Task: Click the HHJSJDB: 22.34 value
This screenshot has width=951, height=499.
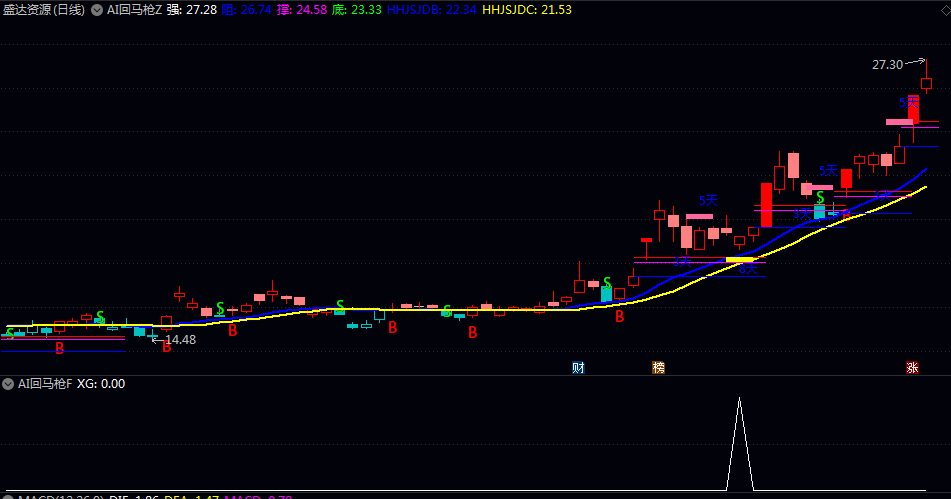Action: [x=432, y=10]
